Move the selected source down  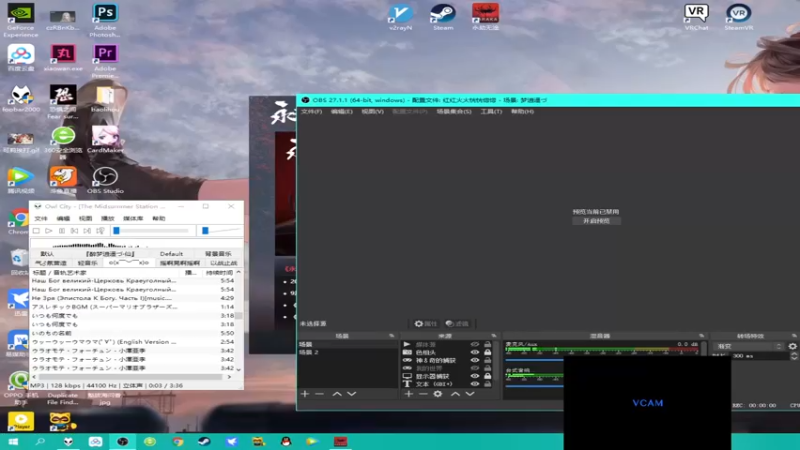tap(470, 394)
